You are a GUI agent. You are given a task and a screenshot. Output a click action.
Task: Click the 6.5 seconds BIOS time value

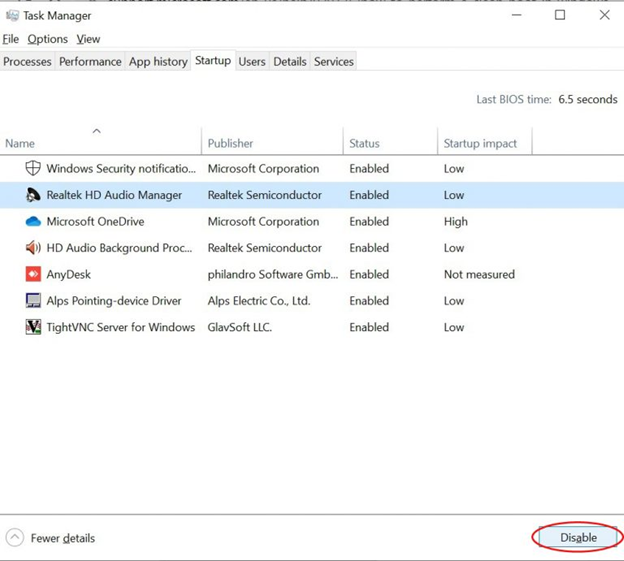click(x=588, y=99)
